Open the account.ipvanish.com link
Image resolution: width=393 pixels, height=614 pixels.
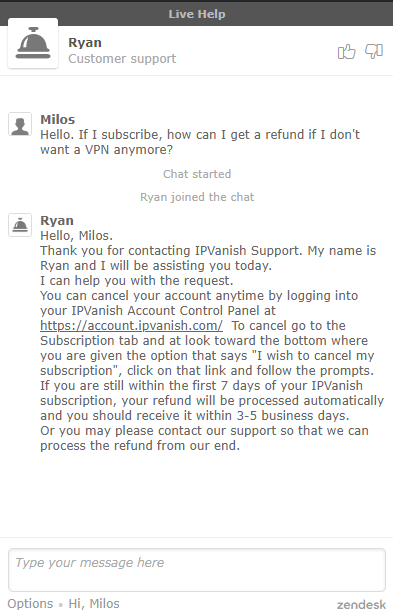pyautogui.click(x=132, y=325)
